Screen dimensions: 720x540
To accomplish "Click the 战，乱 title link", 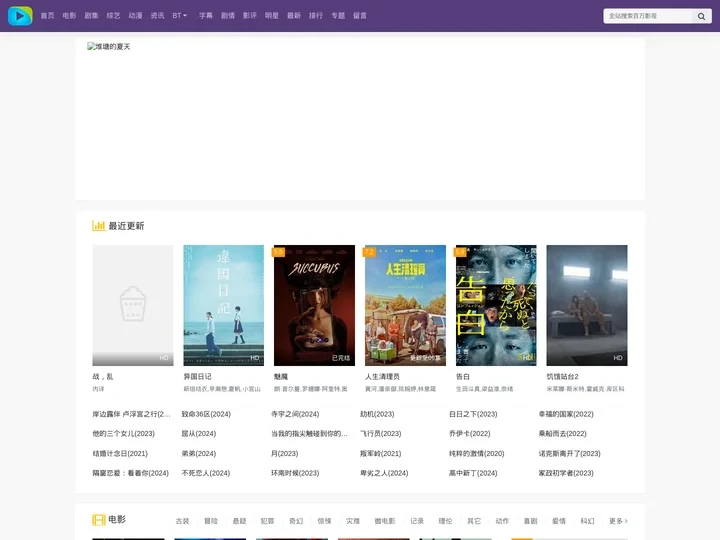I will pos(103,377).
